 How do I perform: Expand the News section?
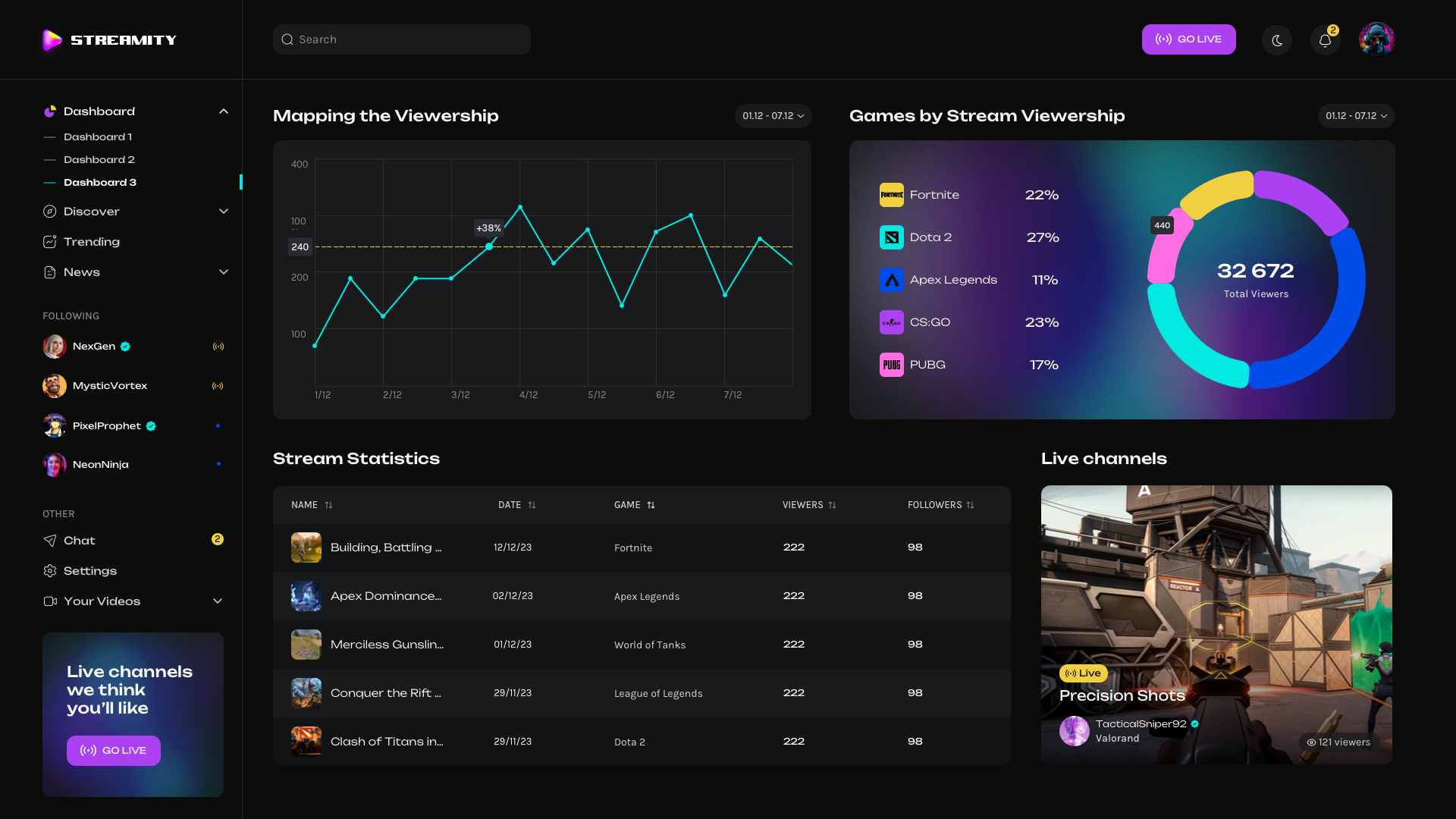tap(223, 271)
